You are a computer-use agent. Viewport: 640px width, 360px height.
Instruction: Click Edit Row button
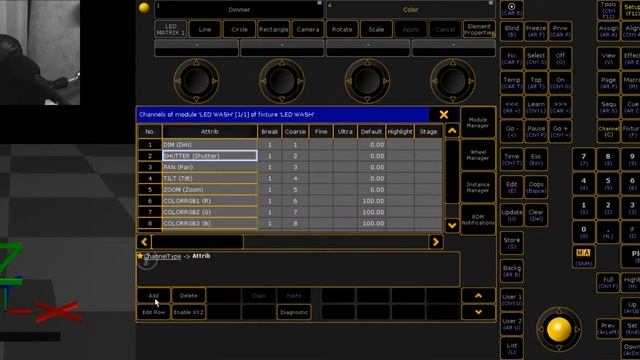tap(153, 312)
